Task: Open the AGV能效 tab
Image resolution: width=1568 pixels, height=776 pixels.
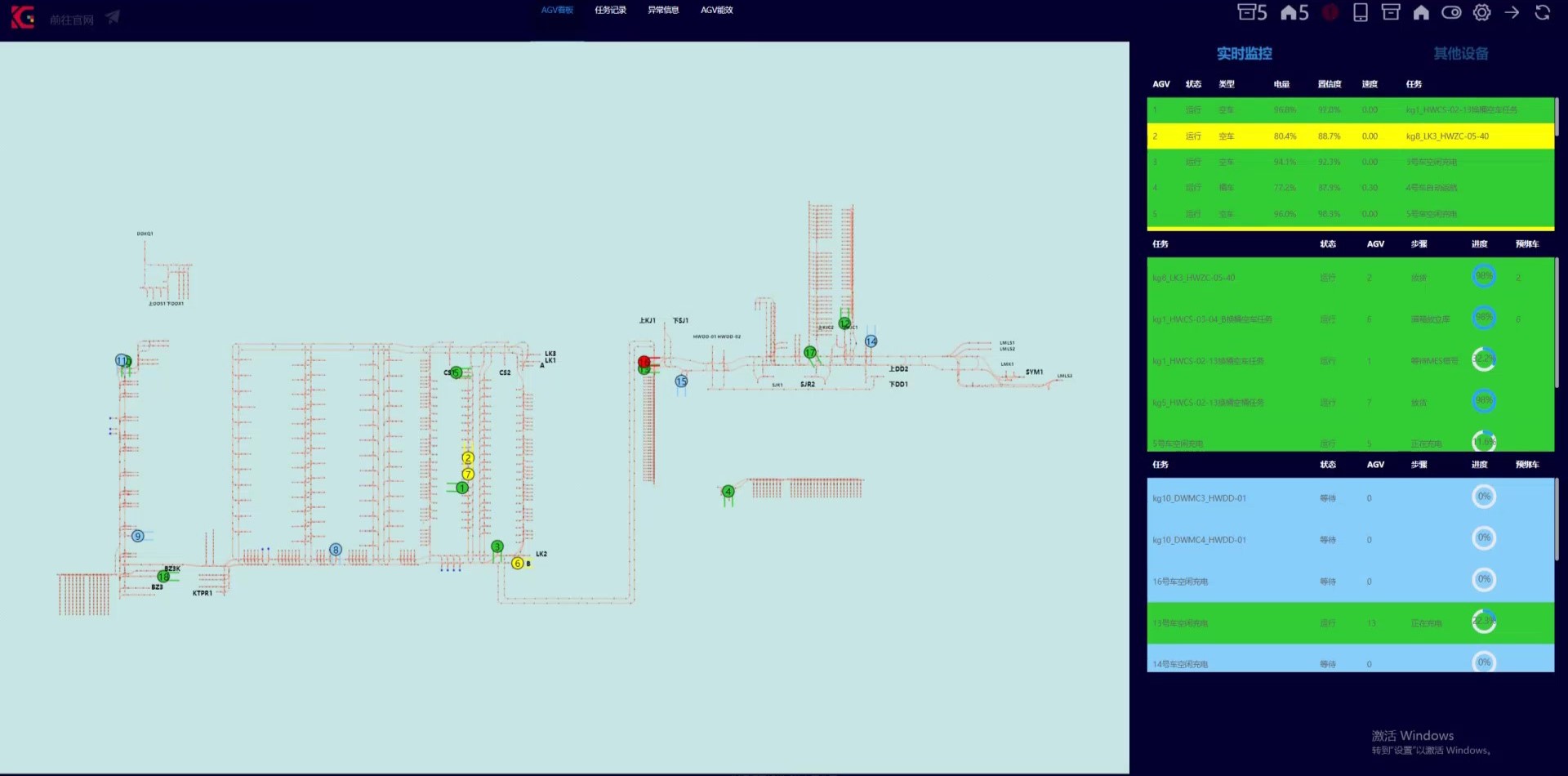Action: [x=716, y=11]
